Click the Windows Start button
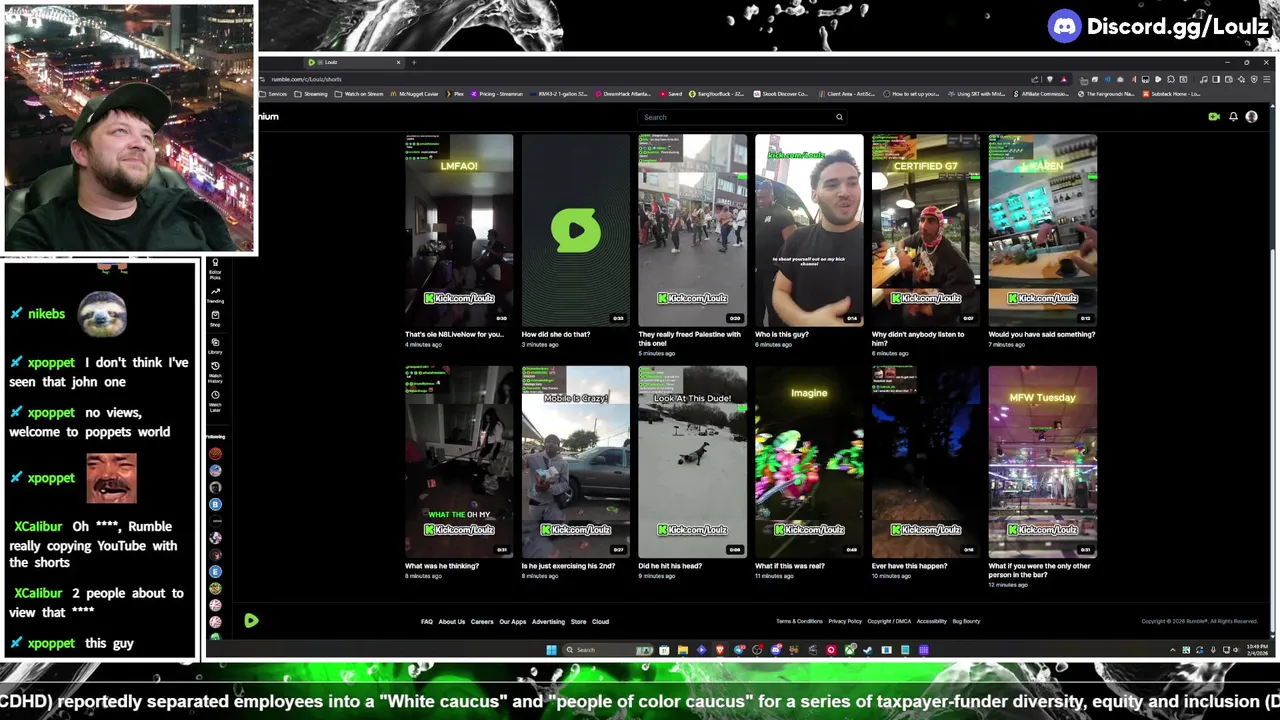This screenshot has width=1280, height=720. [551, 650]
